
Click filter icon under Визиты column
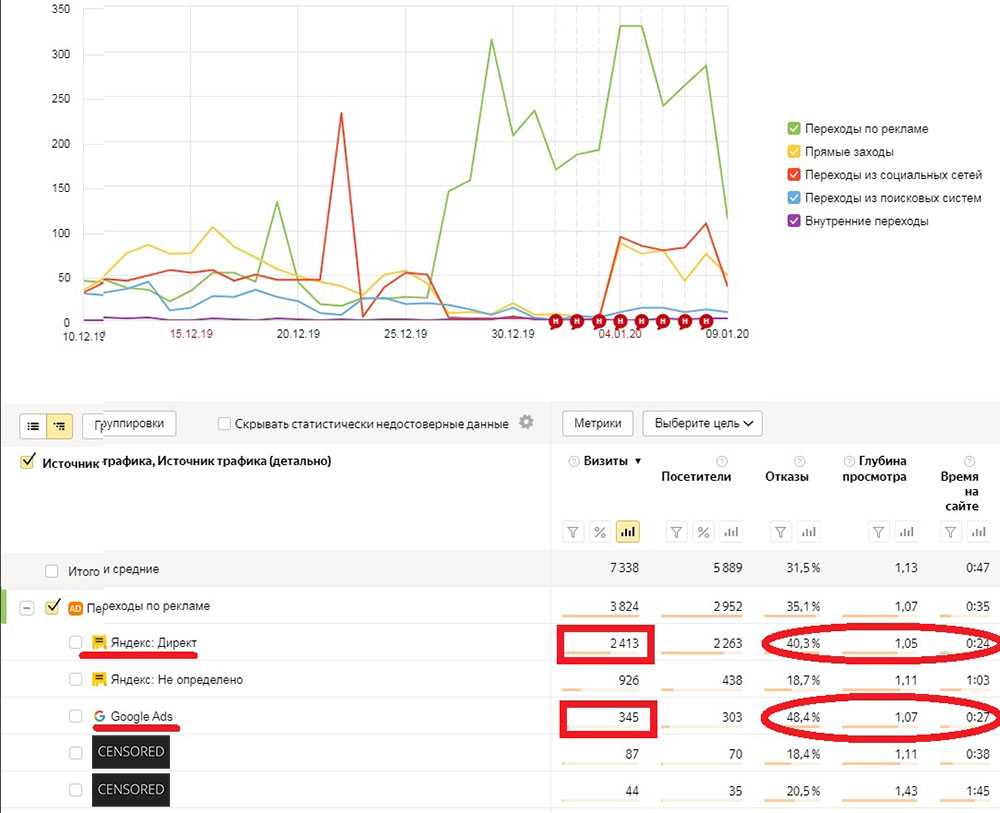(573, 532)
